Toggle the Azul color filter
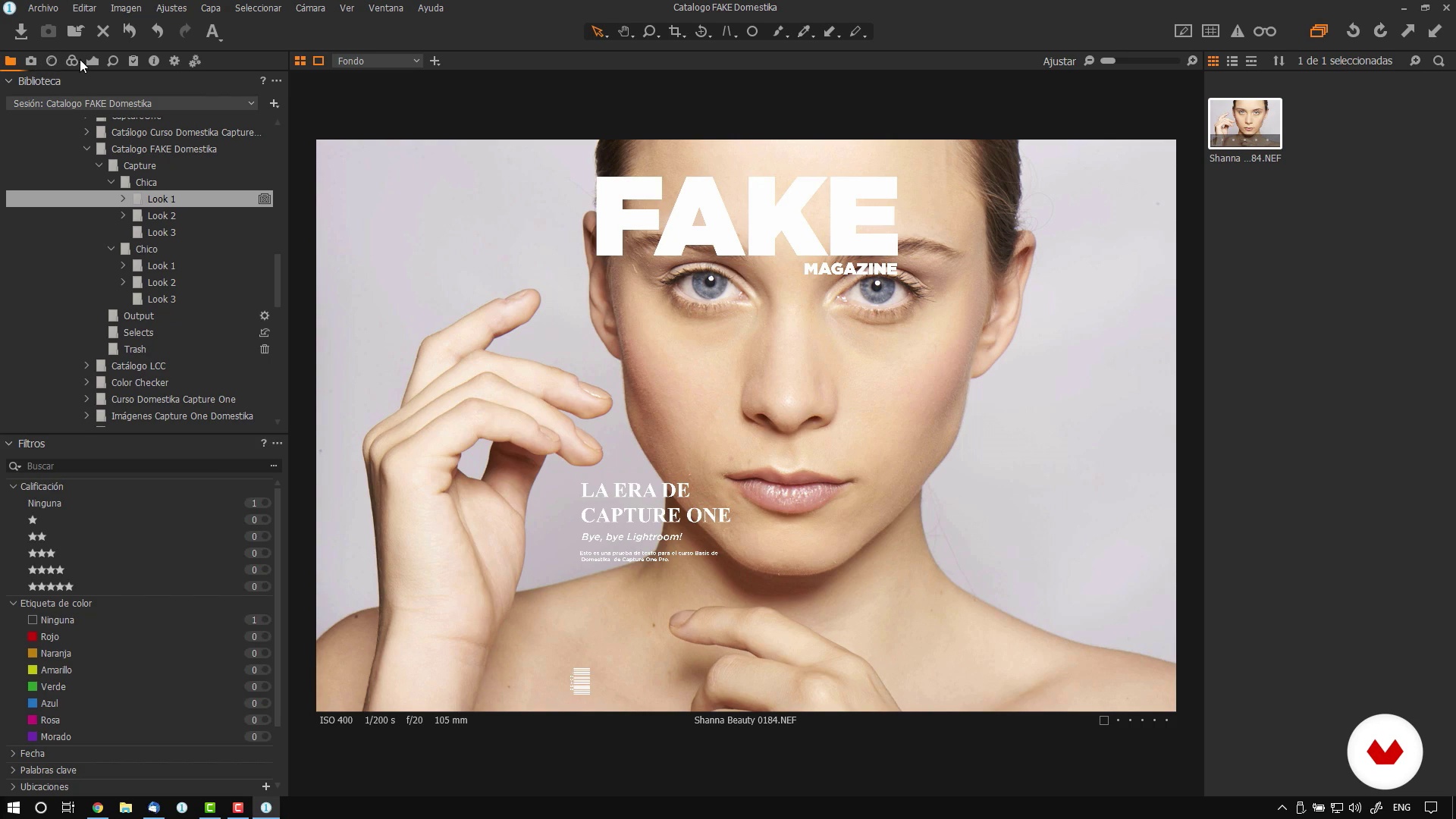 (x=259, y=703)
